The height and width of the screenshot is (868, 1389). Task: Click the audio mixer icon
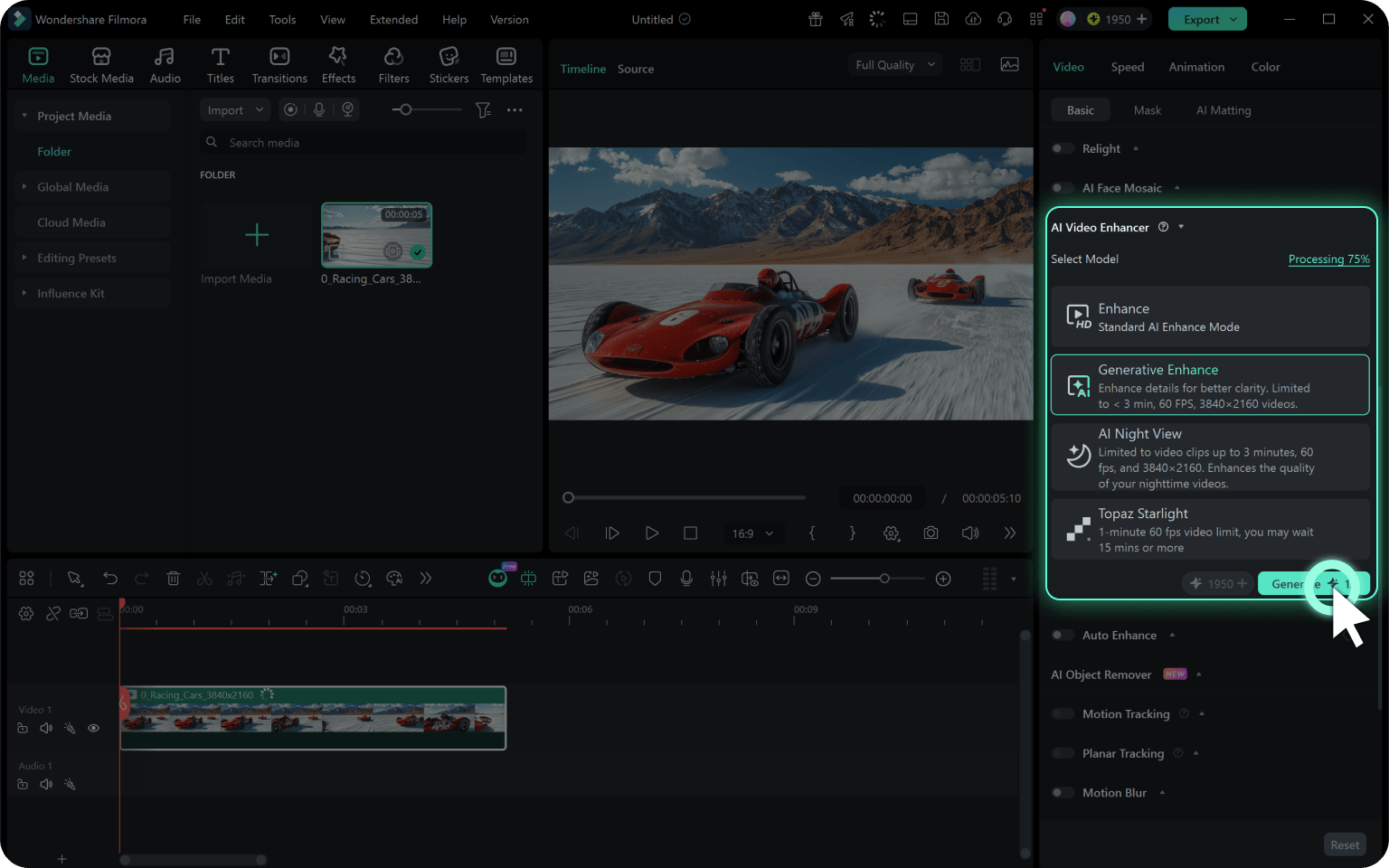point(718,579)
